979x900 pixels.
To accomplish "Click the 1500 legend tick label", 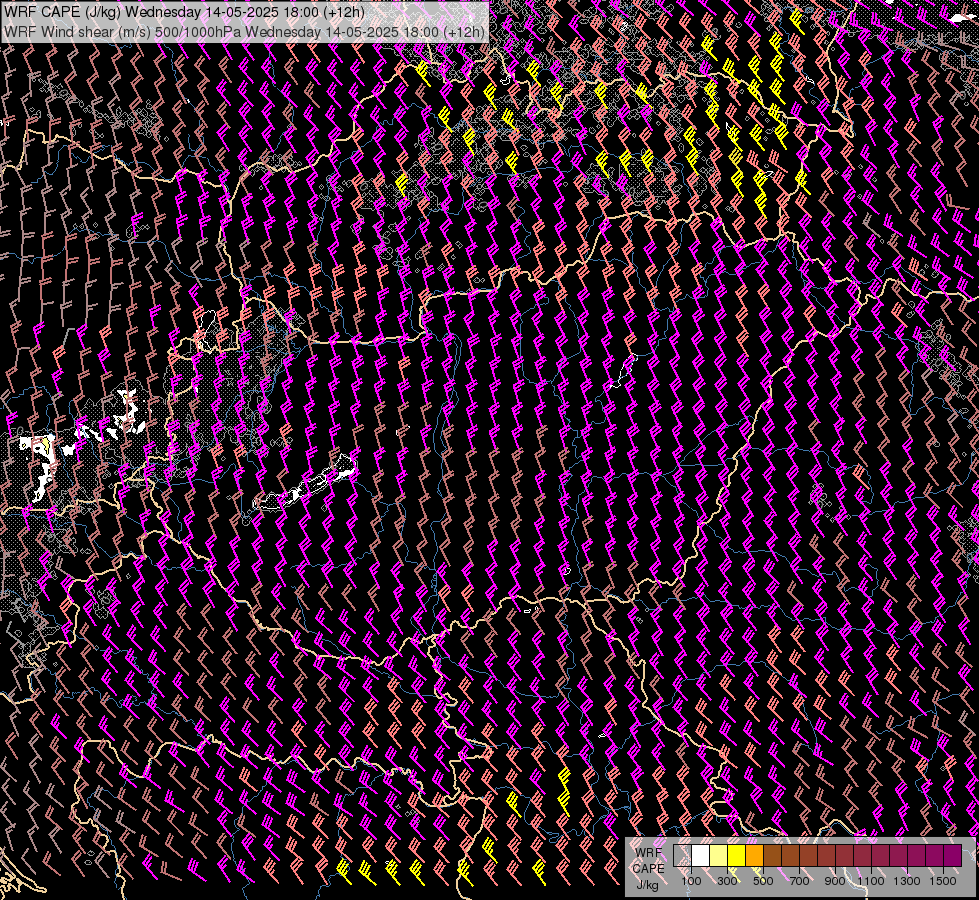I will (x=943, y=881).
